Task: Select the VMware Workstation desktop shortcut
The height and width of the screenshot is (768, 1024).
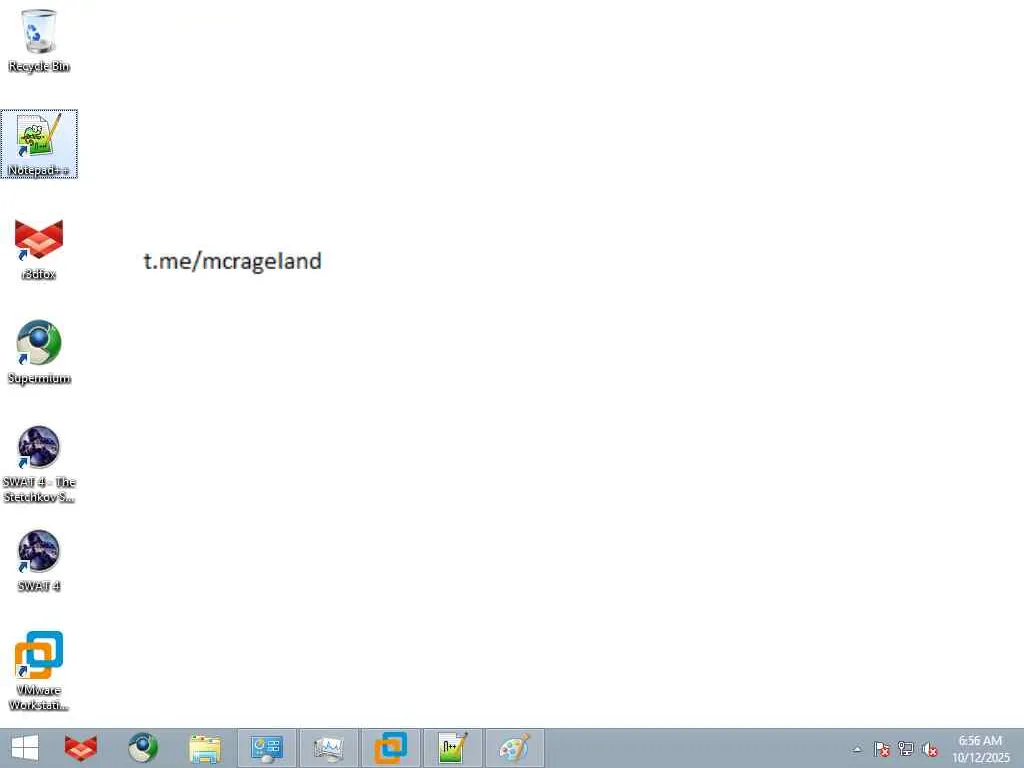Action: coord(39,671)
